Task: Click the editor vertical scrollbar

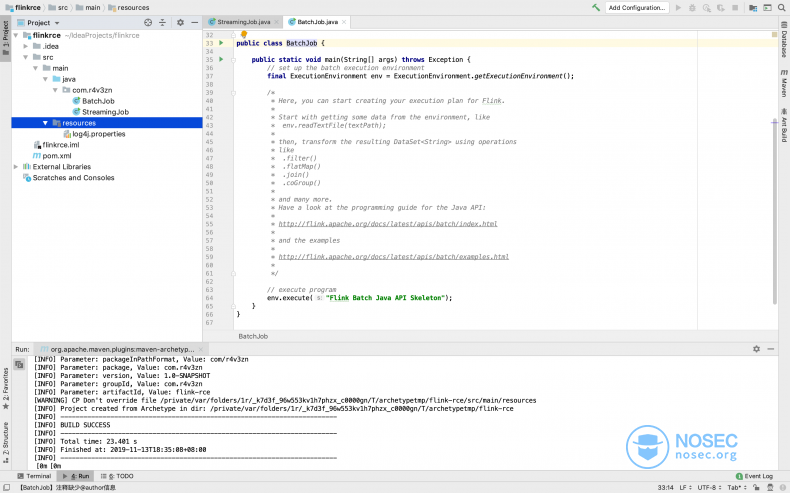Action: 774,213
